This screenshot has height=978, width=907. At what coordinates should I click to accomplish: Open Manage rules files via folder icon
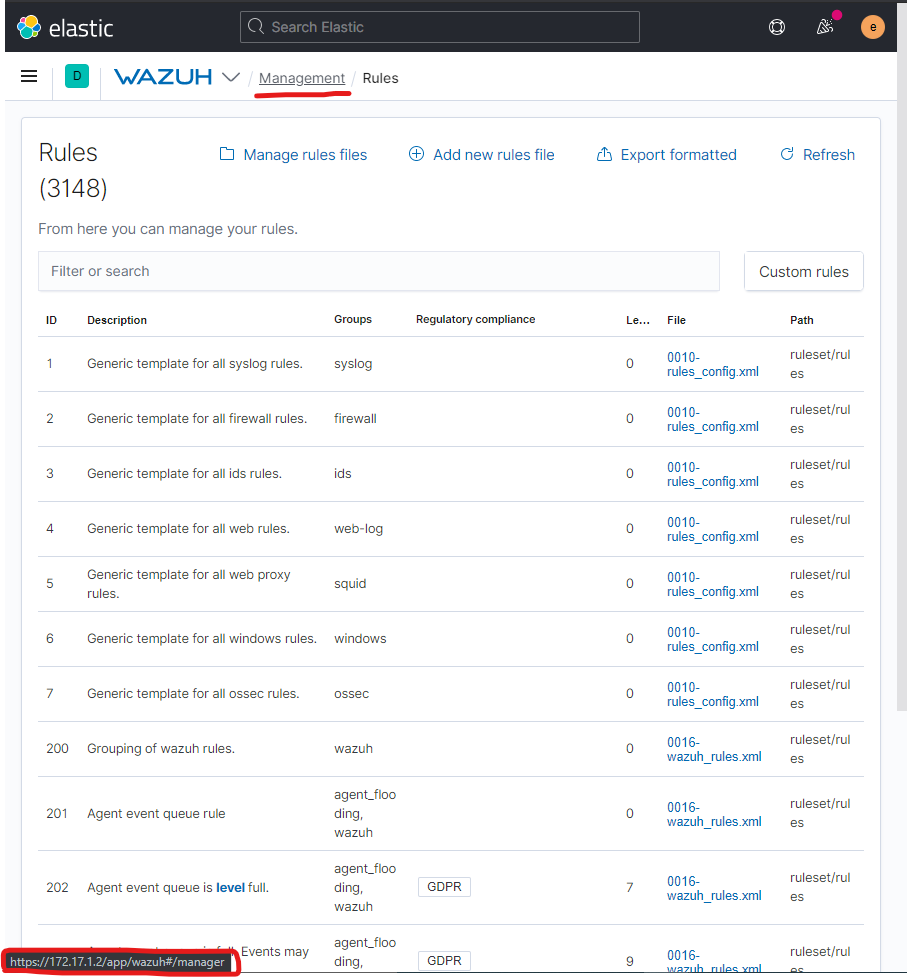point(227,154)
